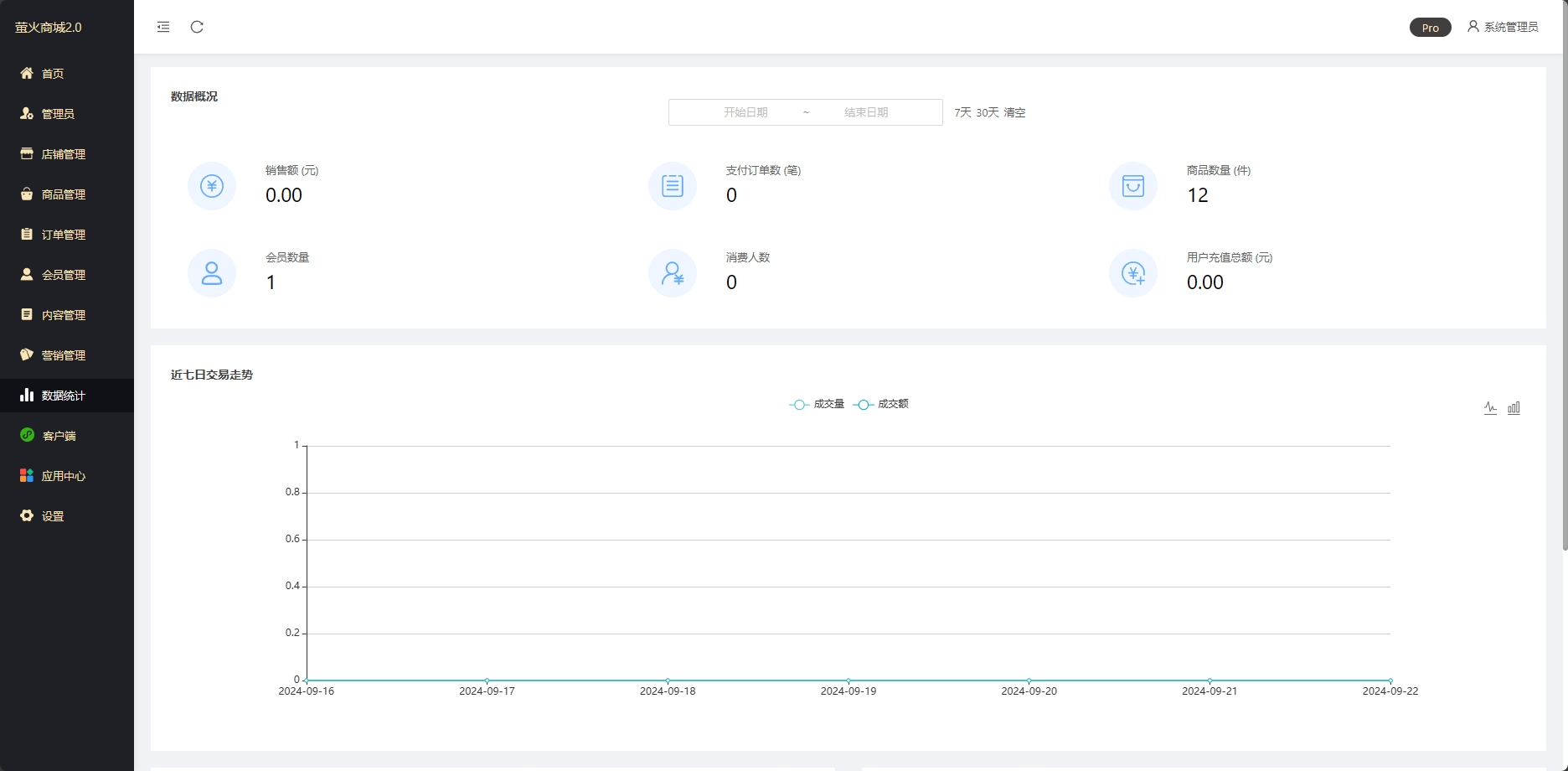
Task: Open the 应用中心 menu item
Action: (67, 476)
